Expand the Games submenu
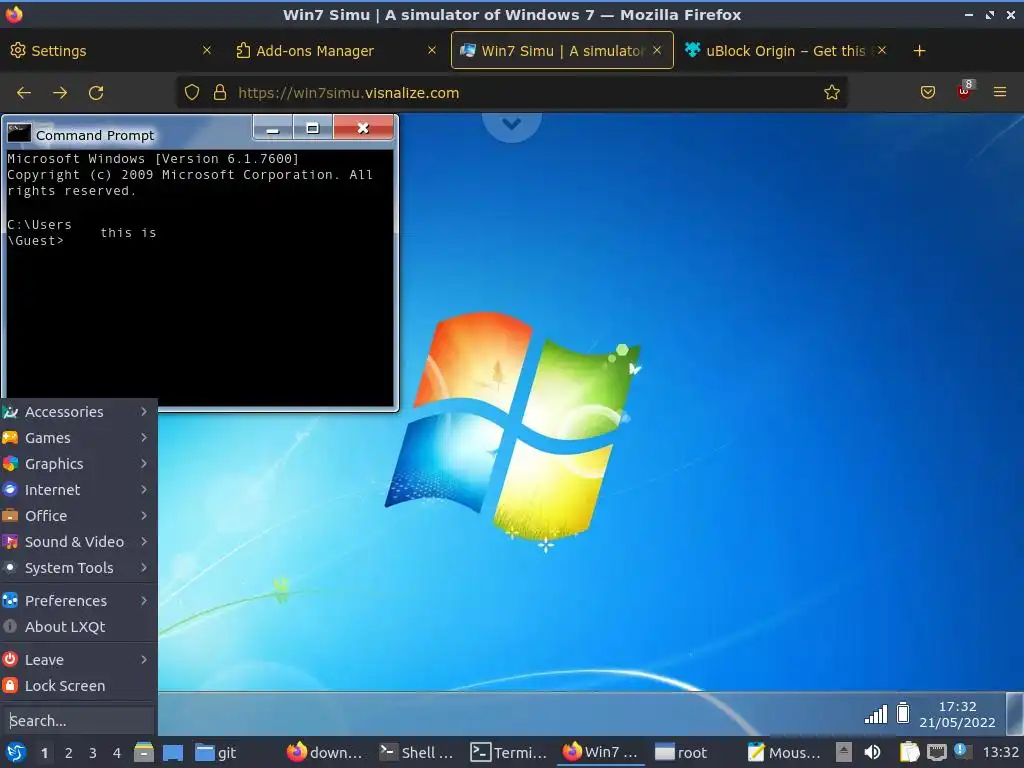Viewport: 1024px width, 768px height. click(78, 438)
